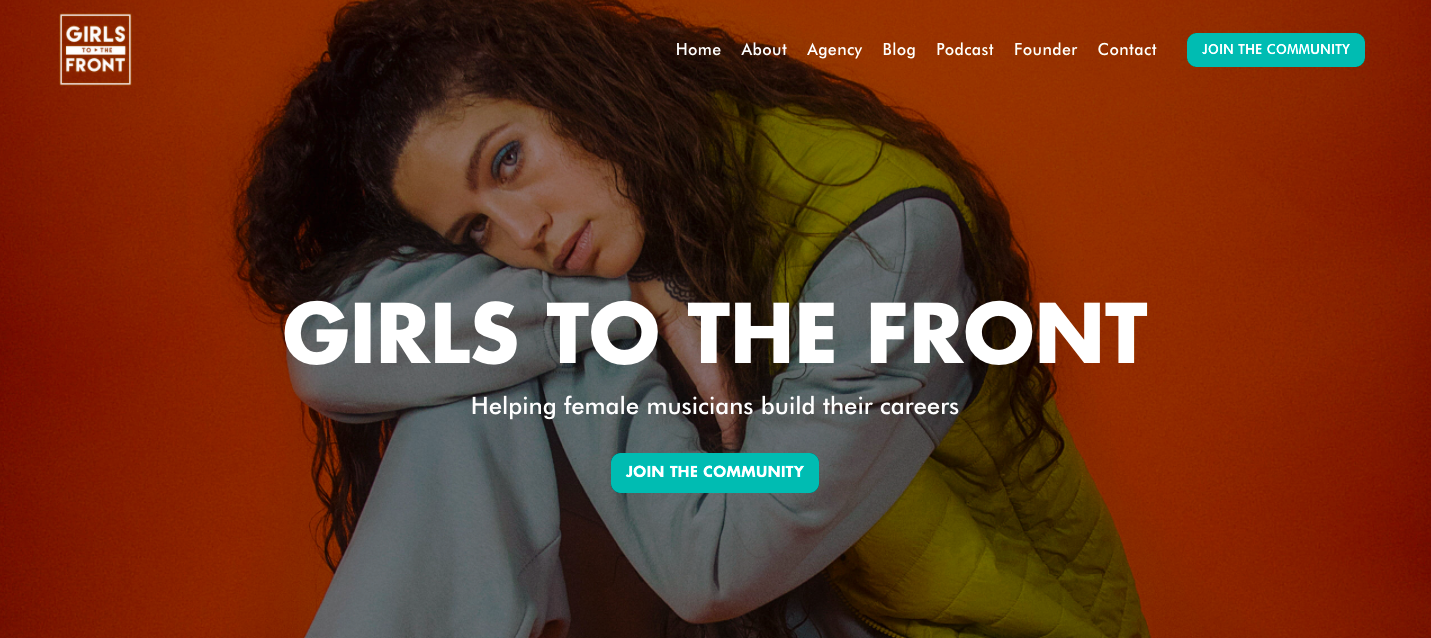Viewport: 1431px width, 638px height.
Task: Open the Blog link
Action: click(x=899, y=50)
